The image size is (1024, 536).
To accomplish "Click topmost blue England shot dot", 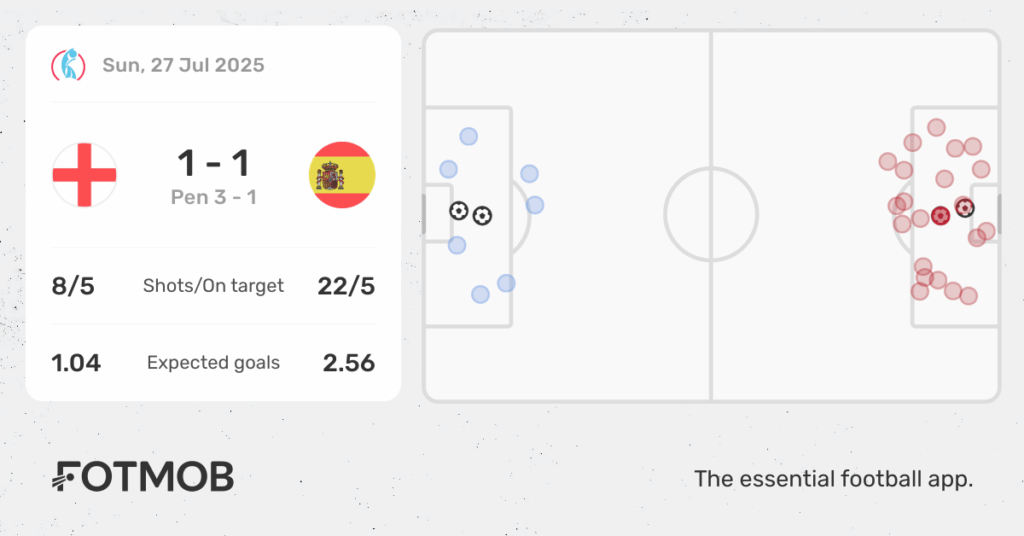I will tap(468, 136).
